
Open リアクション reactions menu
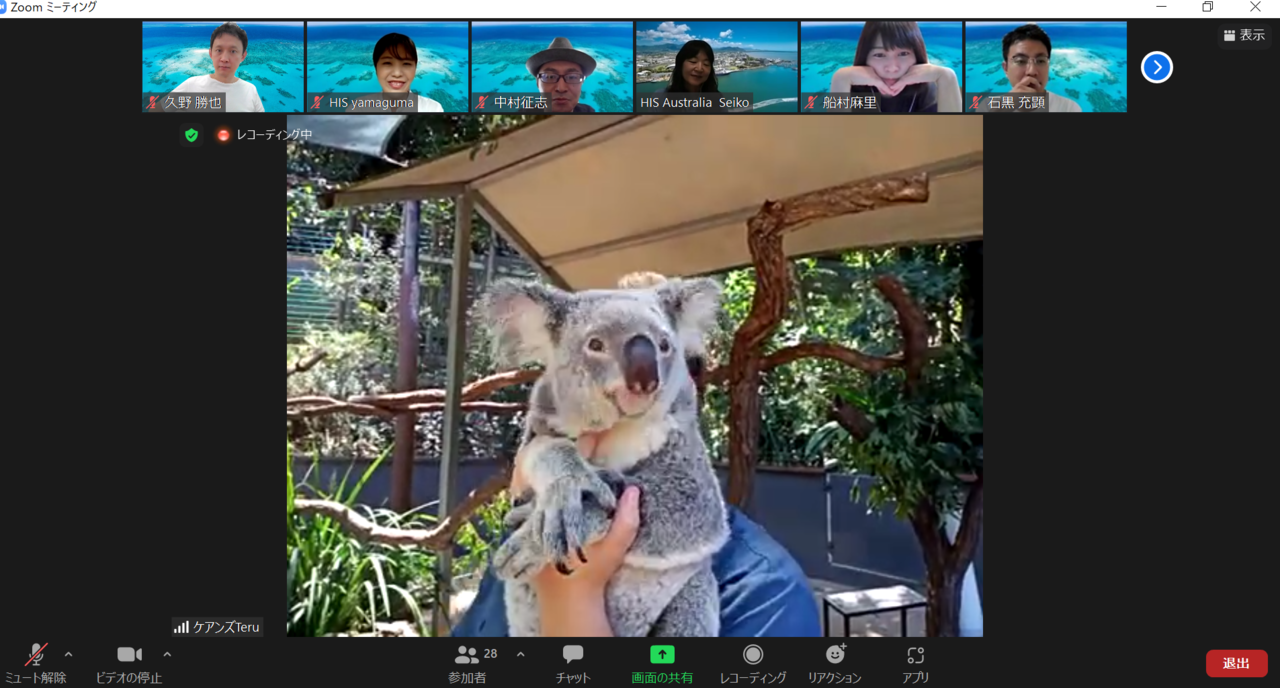tap(835, 663)
